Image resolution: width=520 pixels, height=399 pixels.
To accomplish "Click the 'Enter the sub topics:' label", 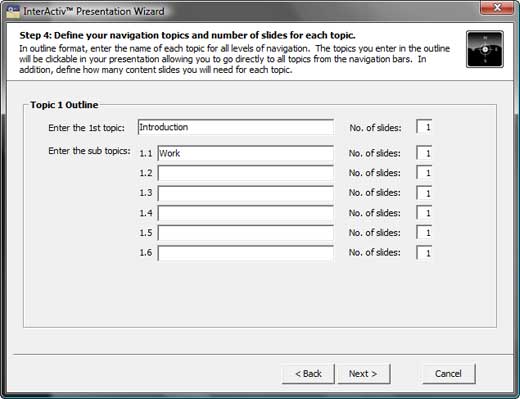I will coord(89,151).
